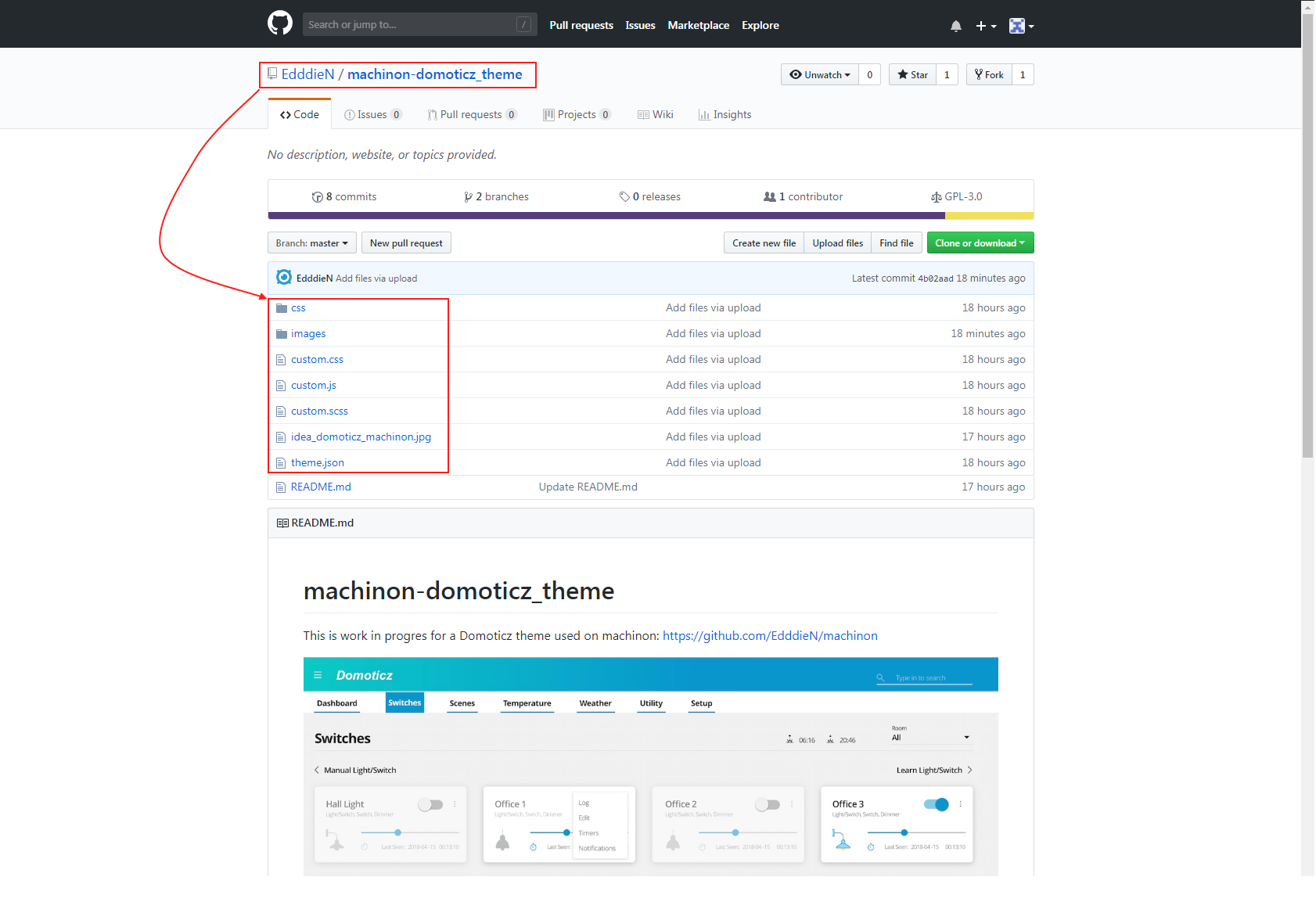Screen dimensions: 1316x902
Task: Click the css folder icon
Action: click(282, 308)
